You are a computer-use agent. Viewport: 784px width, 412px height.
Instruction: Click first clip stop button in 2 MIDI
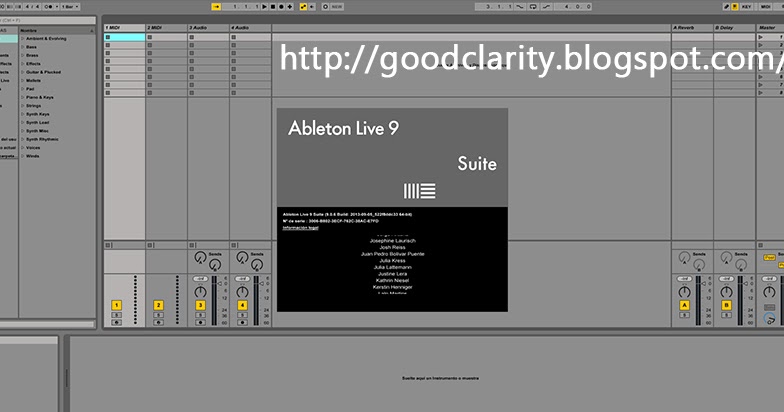[x=150, y=37]
